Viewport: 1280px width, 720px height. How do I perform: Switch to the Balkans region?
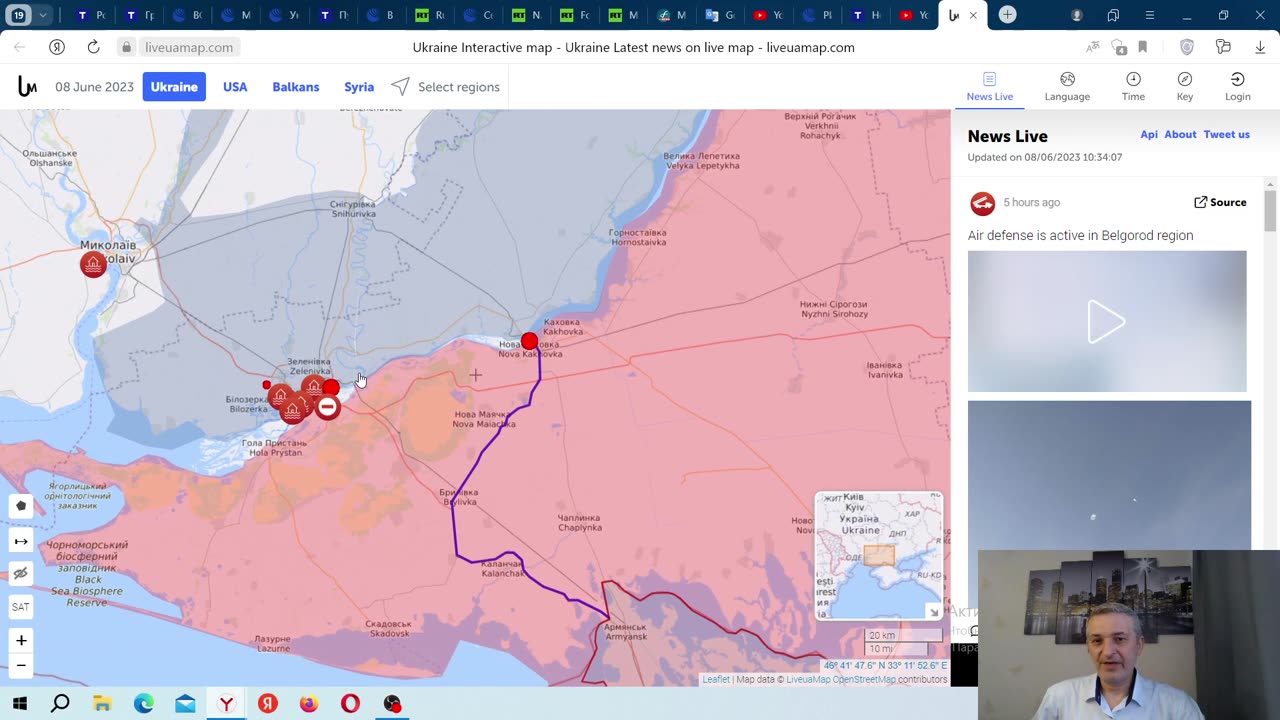[296, 87]
